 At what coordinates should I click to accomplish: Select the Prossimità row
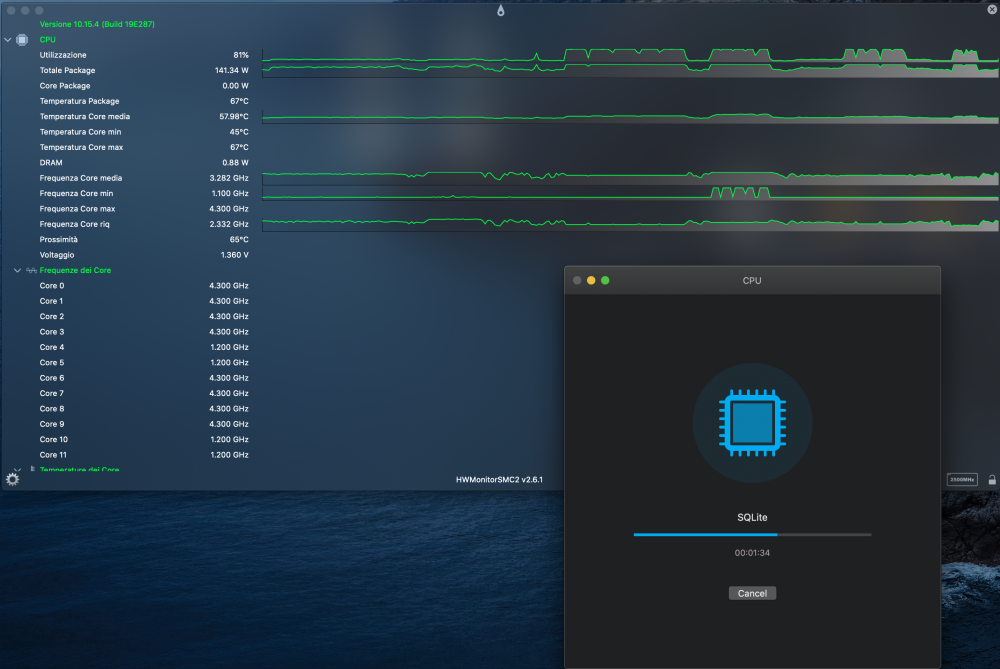pyautogui.click(x=143, y=239)
